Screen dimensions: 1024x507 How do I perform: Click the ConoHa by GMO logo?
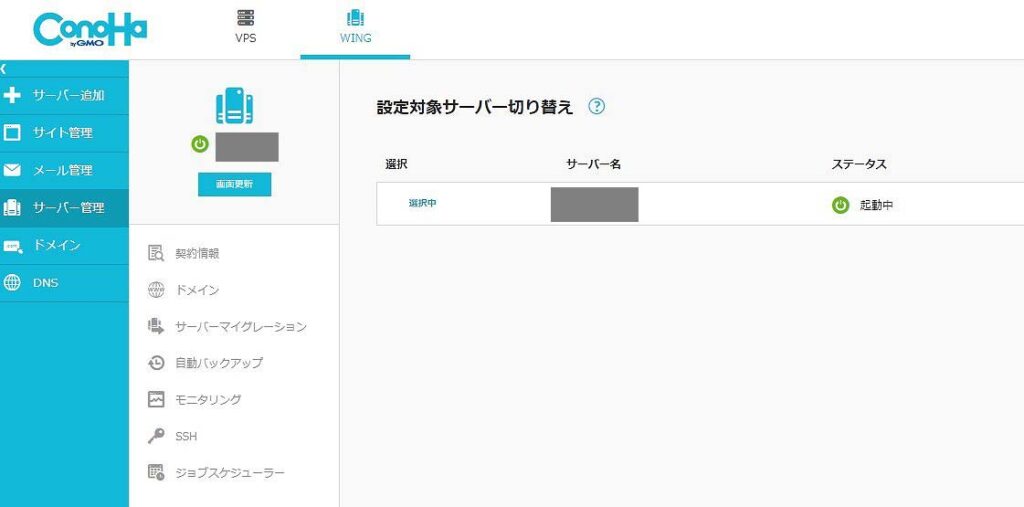click(x=90, y=30)
